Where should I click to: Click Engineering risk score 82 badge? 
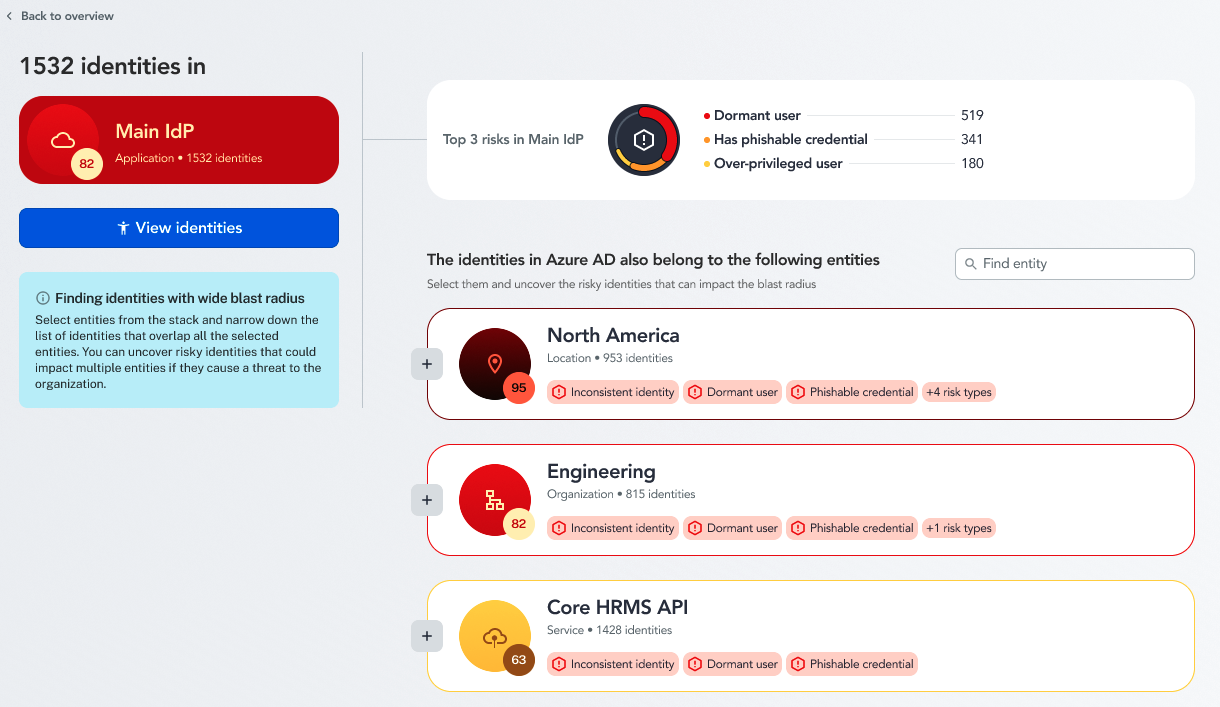point(519,524)
